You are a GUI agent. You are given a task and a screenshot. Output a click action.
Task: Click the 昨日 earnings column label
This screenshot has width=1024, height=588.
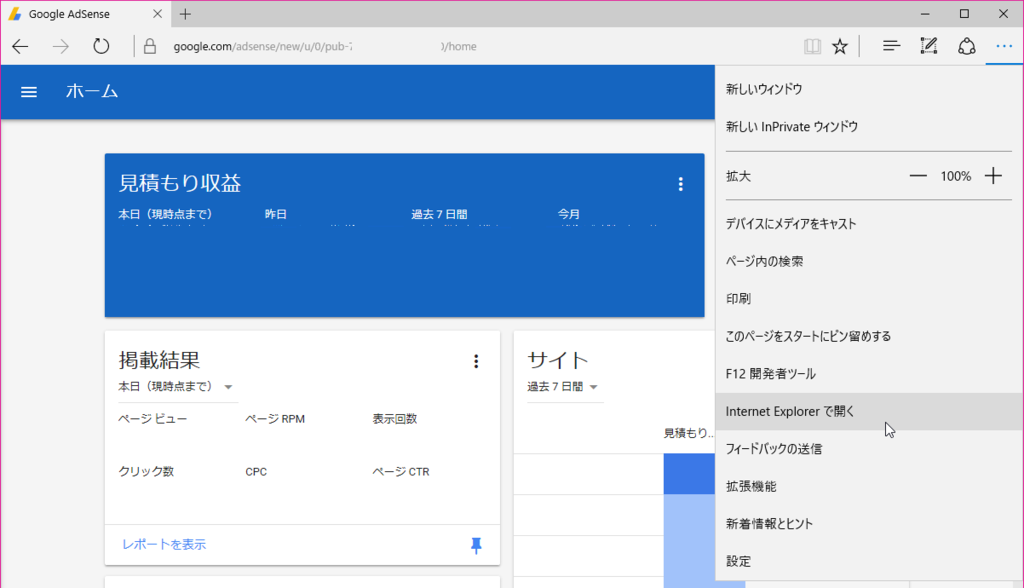(x=276, y=214)
